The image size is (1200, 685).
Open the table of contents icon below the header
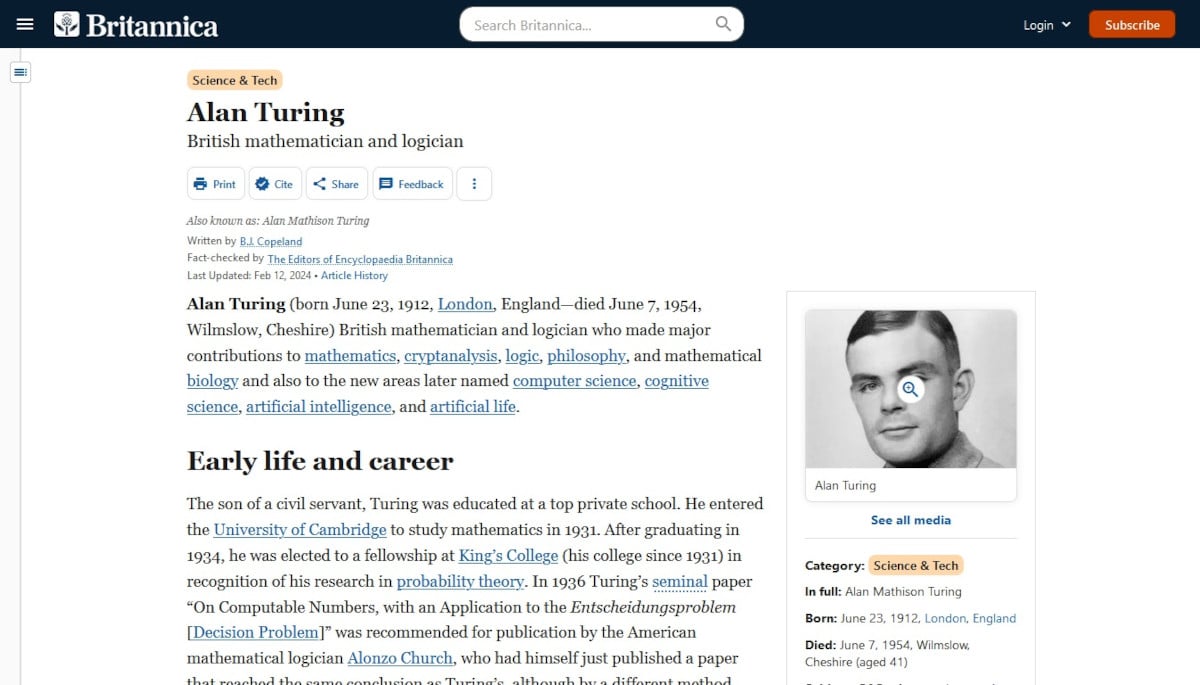pyautogui.click(x=20, y=71)
